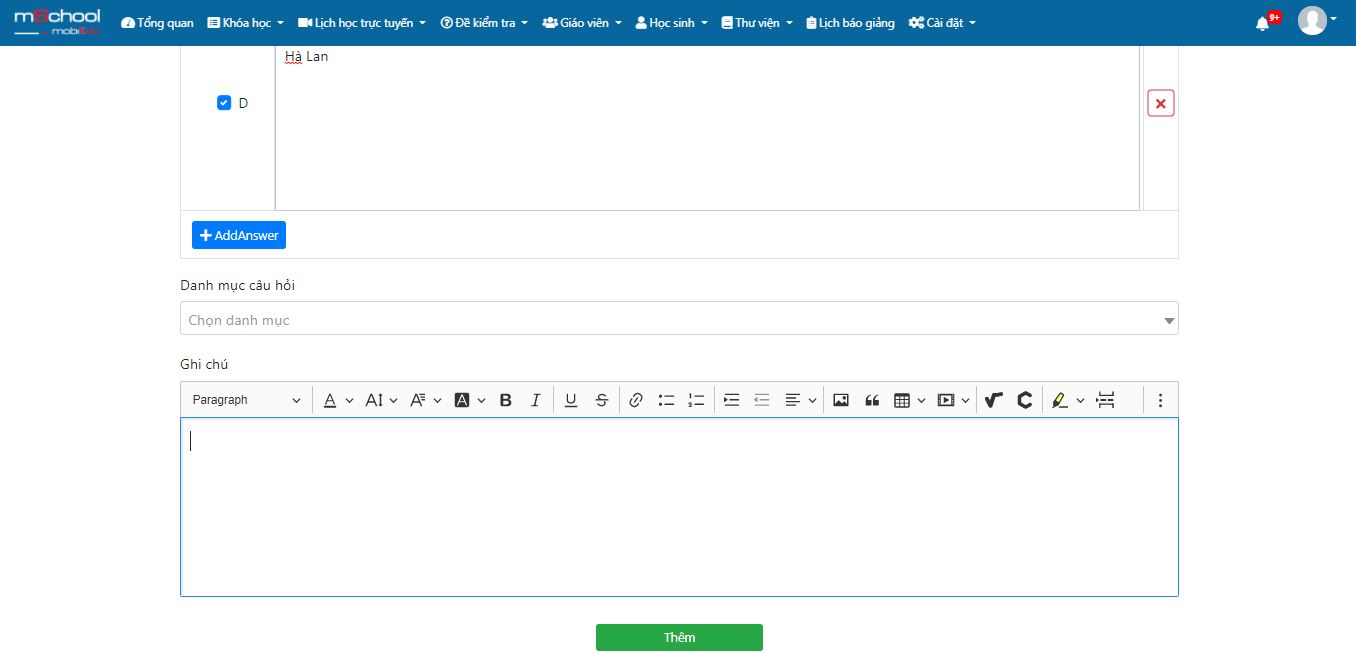Create a numbered list
The image size is (1356, 653).
[x=696, y=400]
